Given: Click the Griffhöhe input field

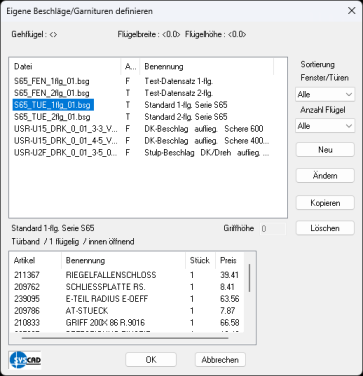Looking at the screenshot, I should [272, 229].
